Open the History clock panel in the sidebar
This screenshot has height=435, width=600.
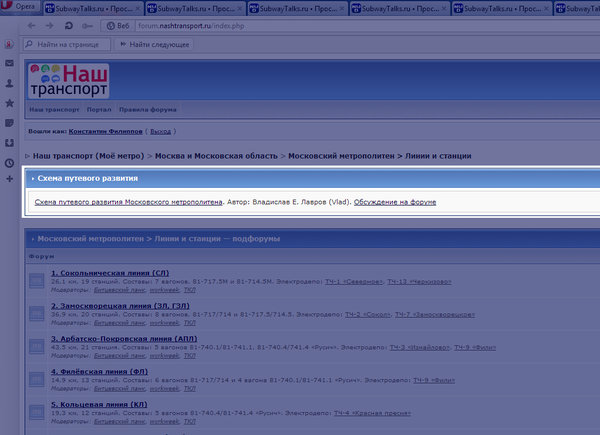click(x=9, y=162)
